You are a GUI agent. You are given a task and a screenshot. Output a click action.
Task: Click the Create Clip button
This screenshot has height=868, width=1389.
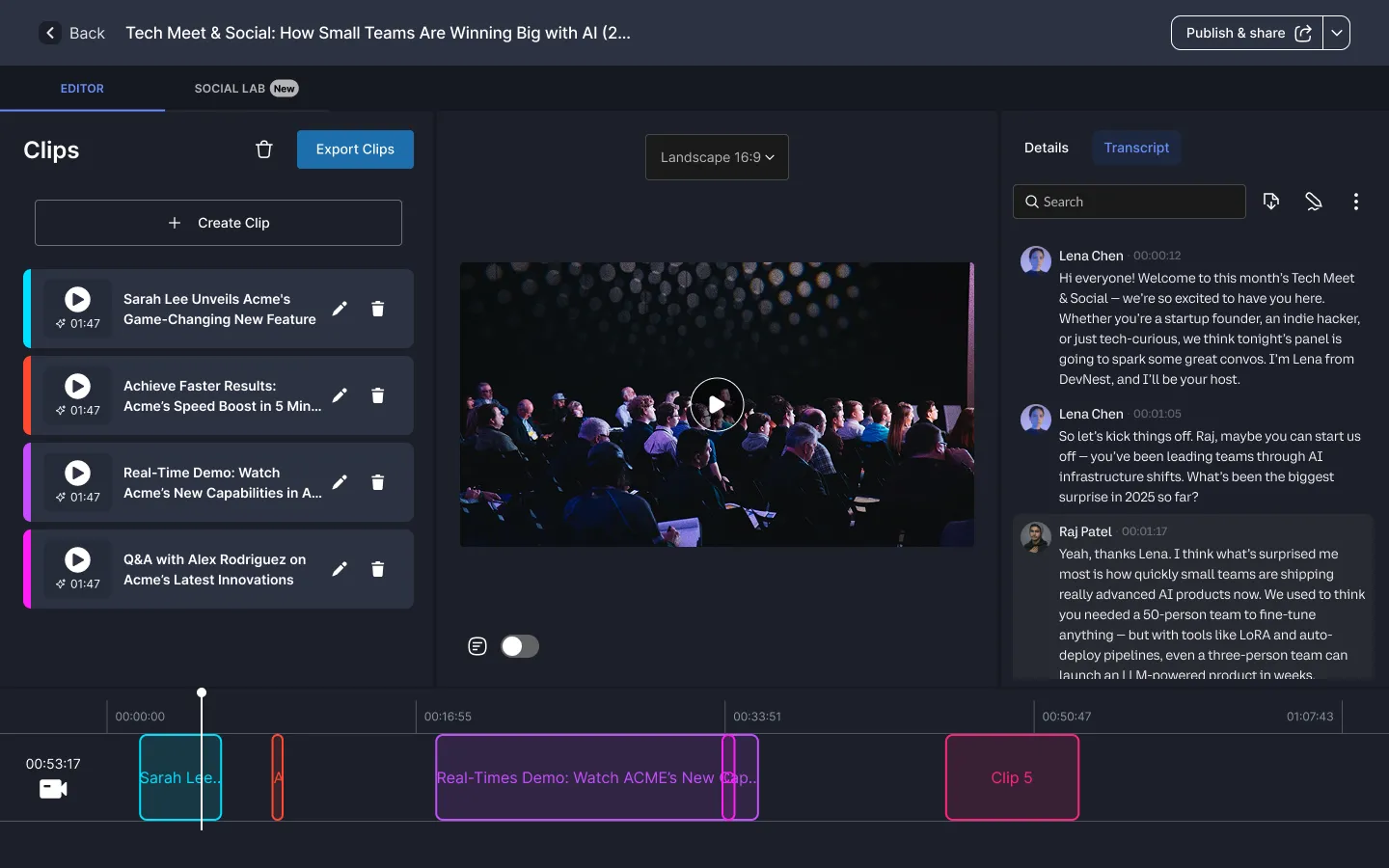[x=218, y=223]
